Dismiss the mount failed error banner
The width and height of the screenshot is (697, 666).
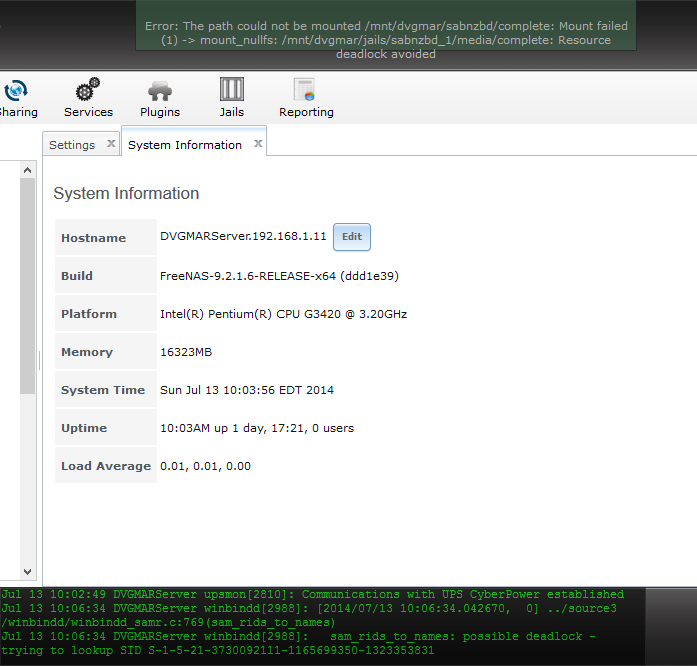386,40
